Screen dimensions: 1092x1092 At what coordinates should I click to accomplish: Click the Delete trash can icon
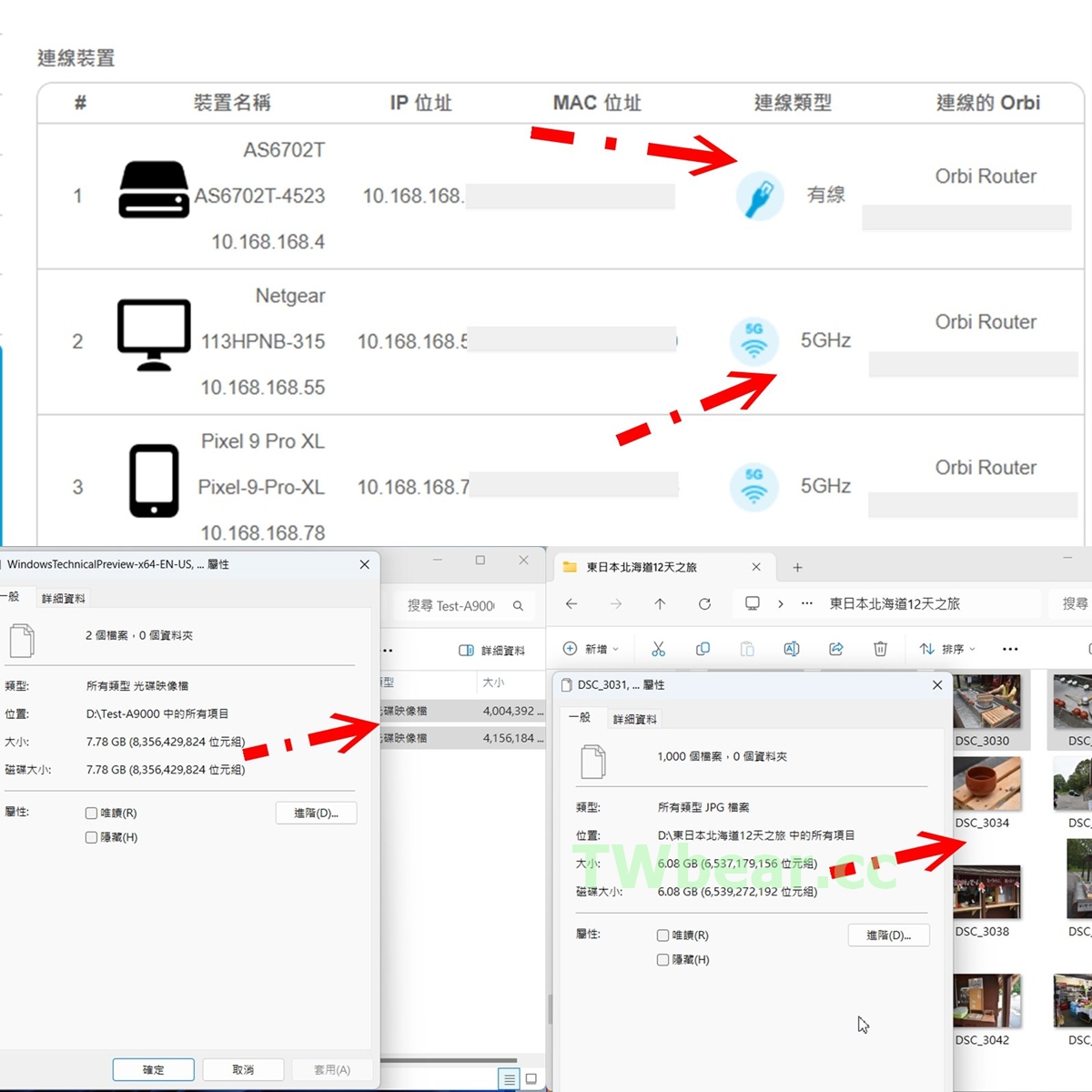(x=880, y=649)
